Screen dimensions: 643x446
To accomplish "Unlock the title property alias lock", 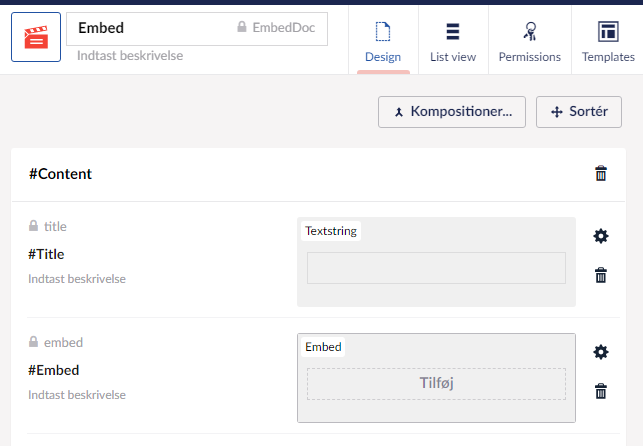I will (x=34, y=227).
